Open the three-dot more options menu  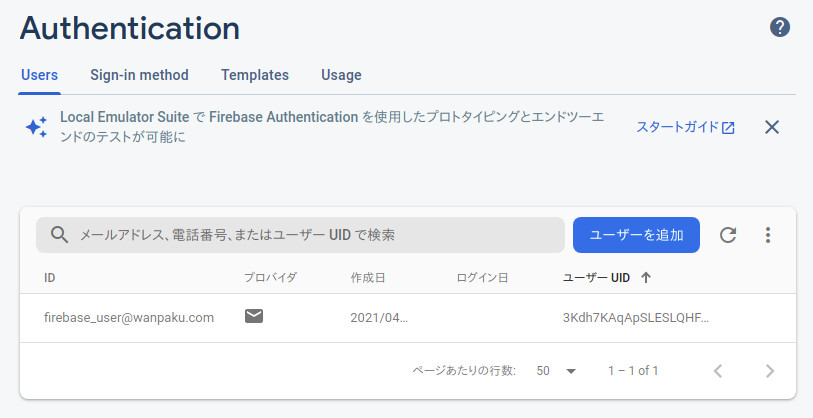[x=768, y=235]
